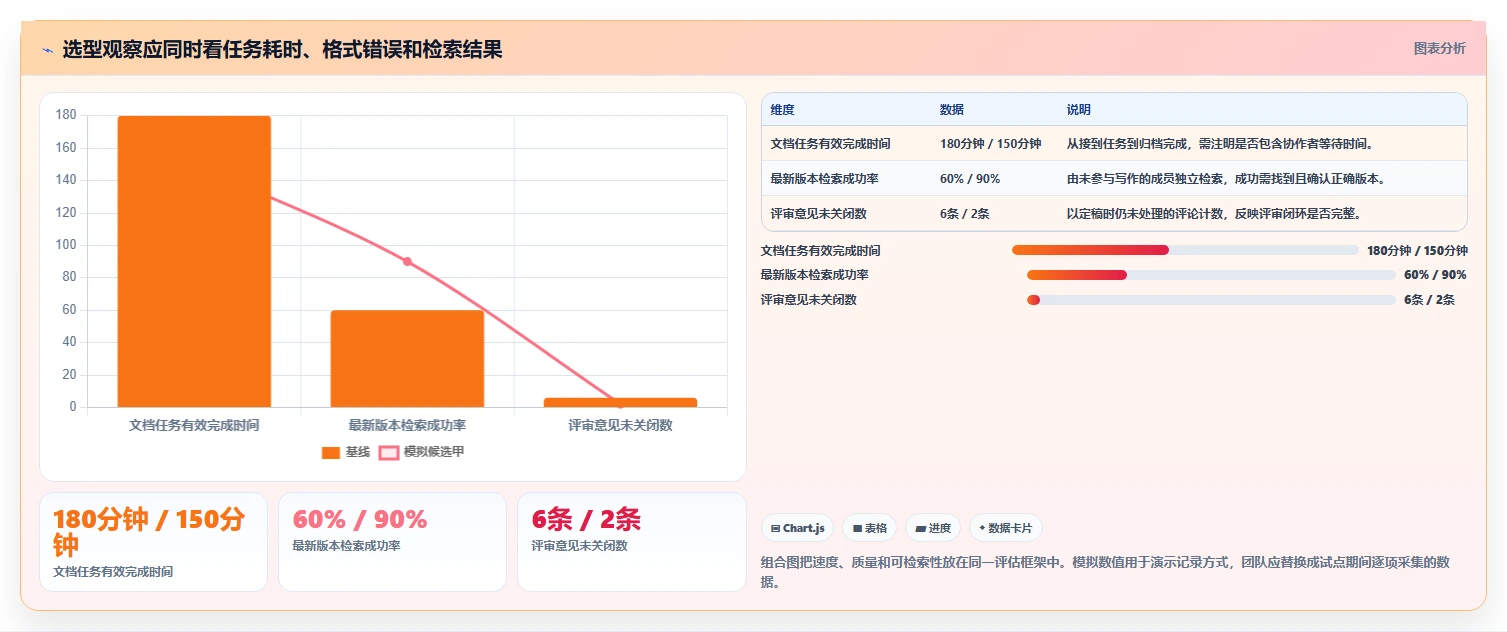Click the big red 6条 / 2条 card value

586,520
